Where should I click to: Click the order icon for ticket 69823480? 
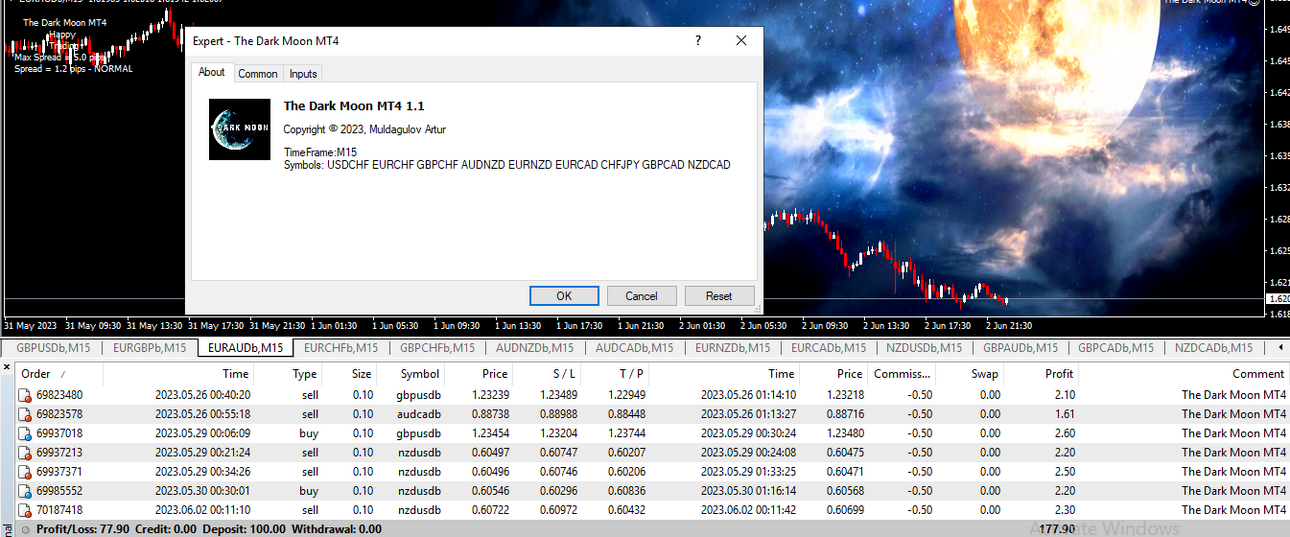(25, 395)
